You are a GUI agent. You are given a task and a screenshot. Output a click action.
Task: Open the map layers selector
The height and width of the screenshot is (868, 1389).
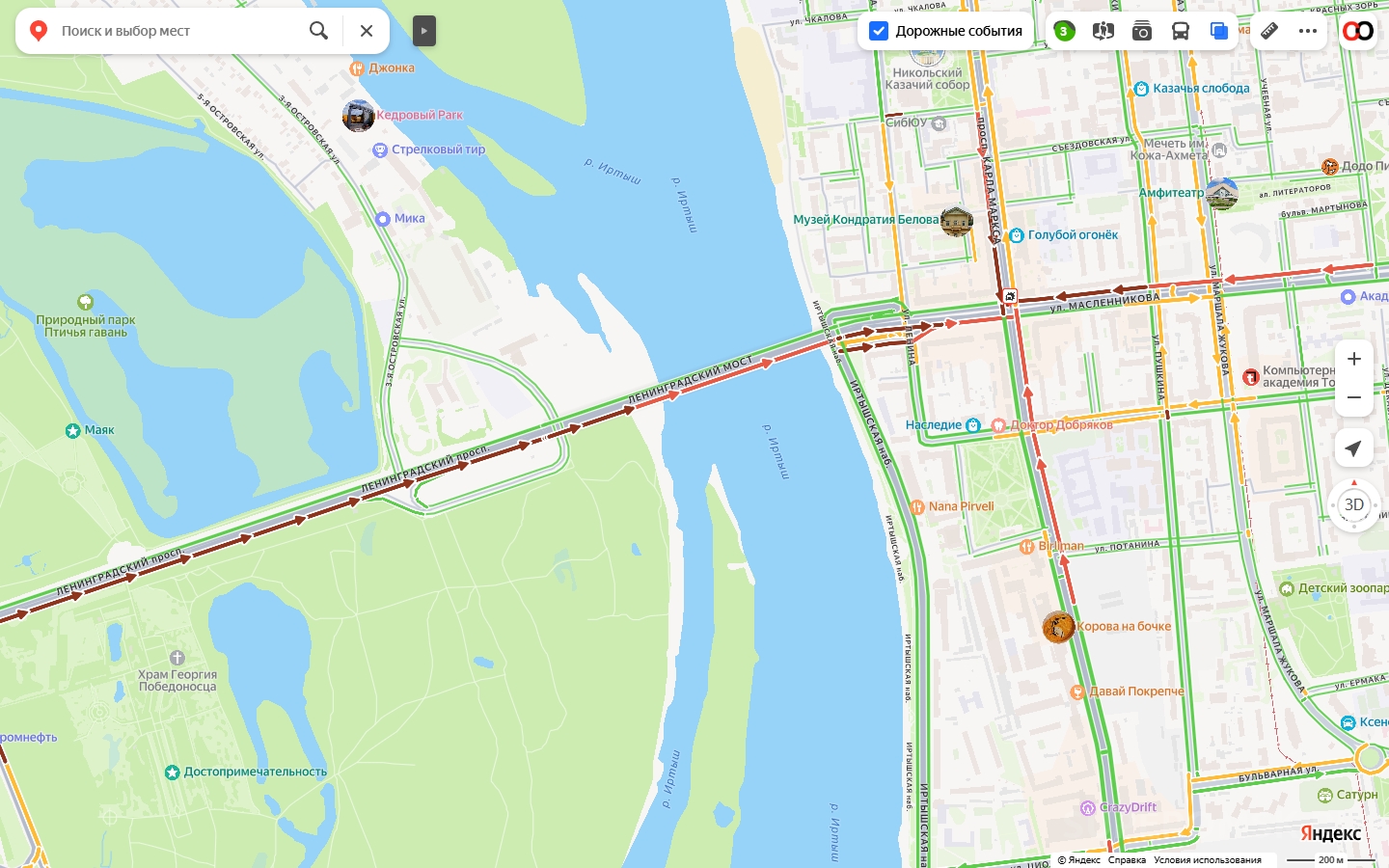[x=1219, y=31]
